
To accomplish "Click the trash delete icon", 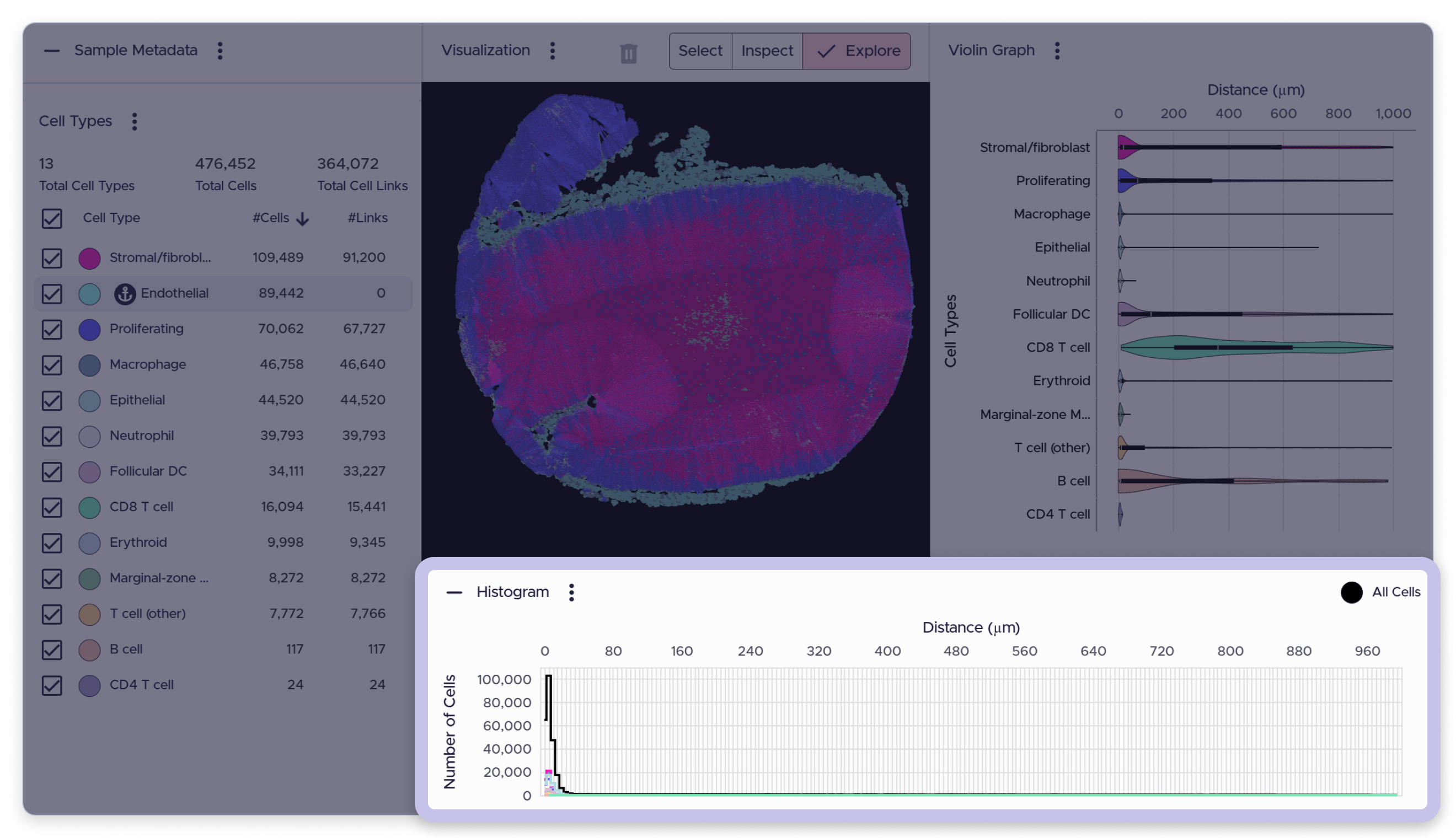I will click(628, 53).
